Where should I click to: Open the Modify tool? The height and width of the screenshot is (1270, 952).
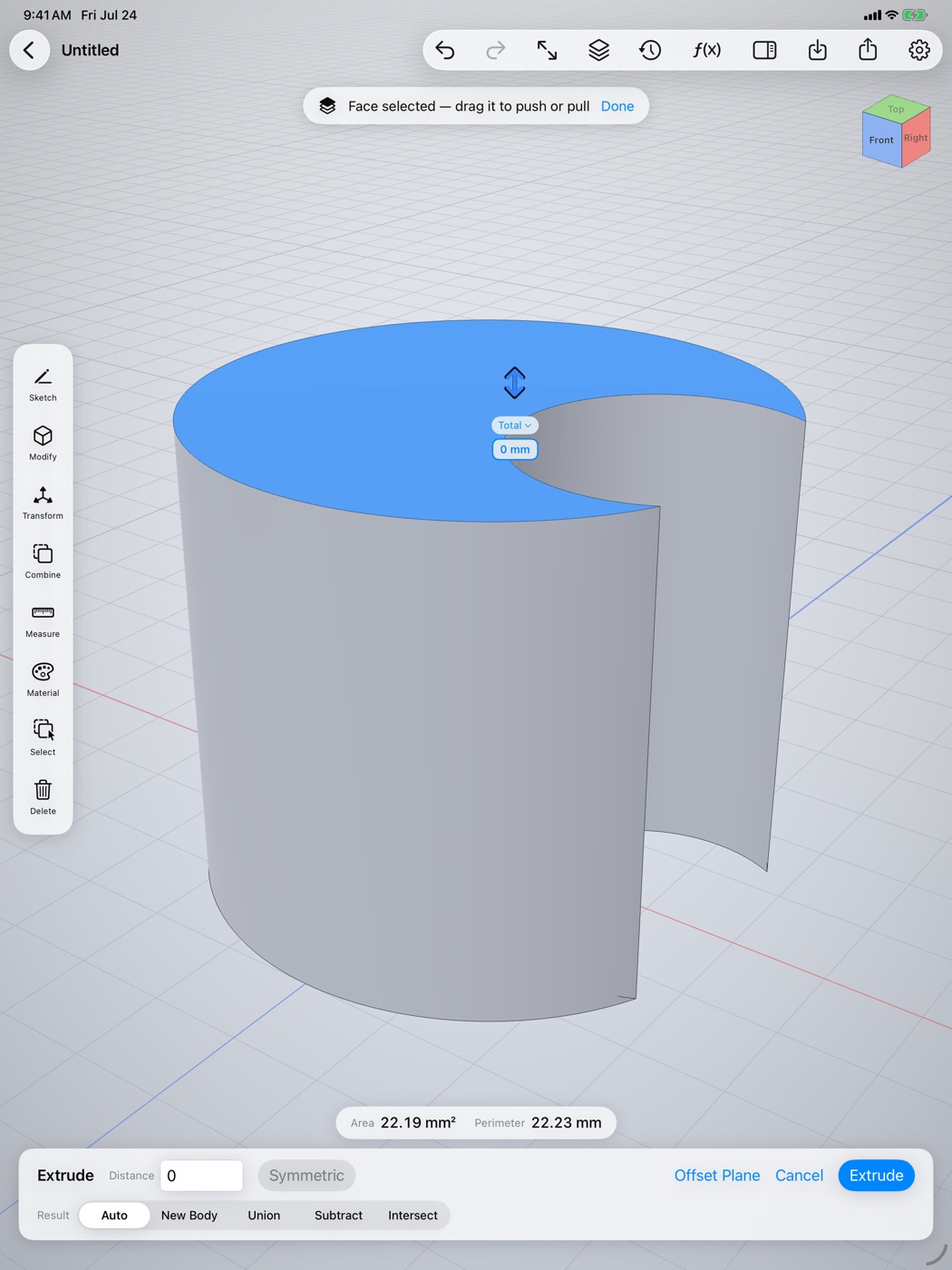(43, 443)
